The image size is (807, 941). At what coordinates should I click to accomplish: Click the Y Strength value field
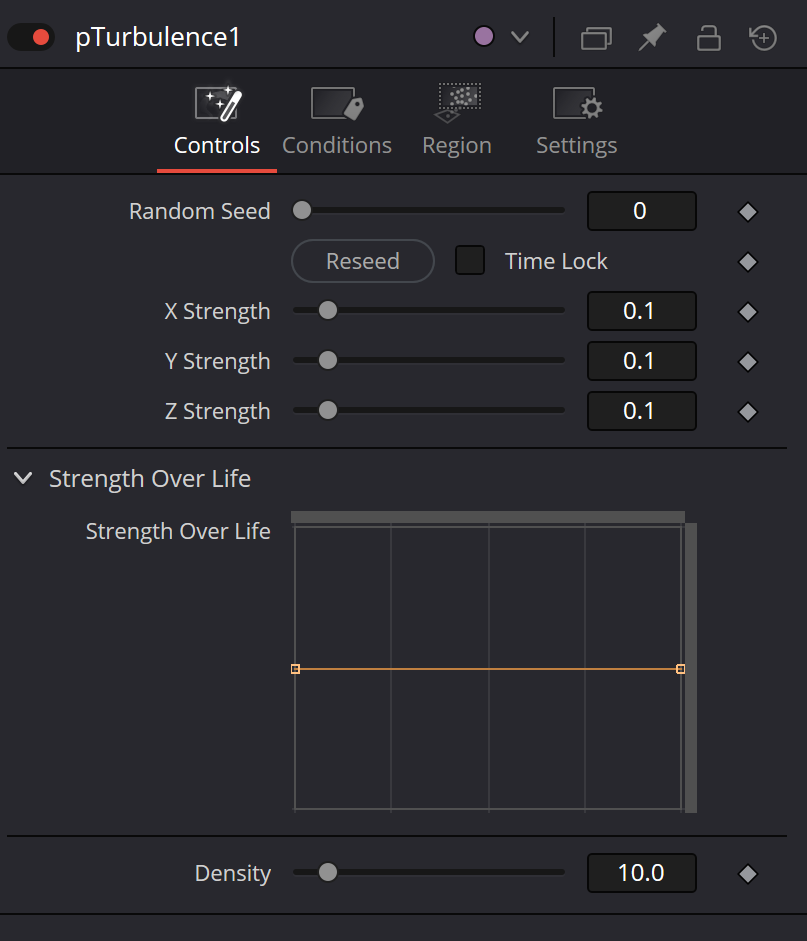pyautogui.click(x=641, y=361)
